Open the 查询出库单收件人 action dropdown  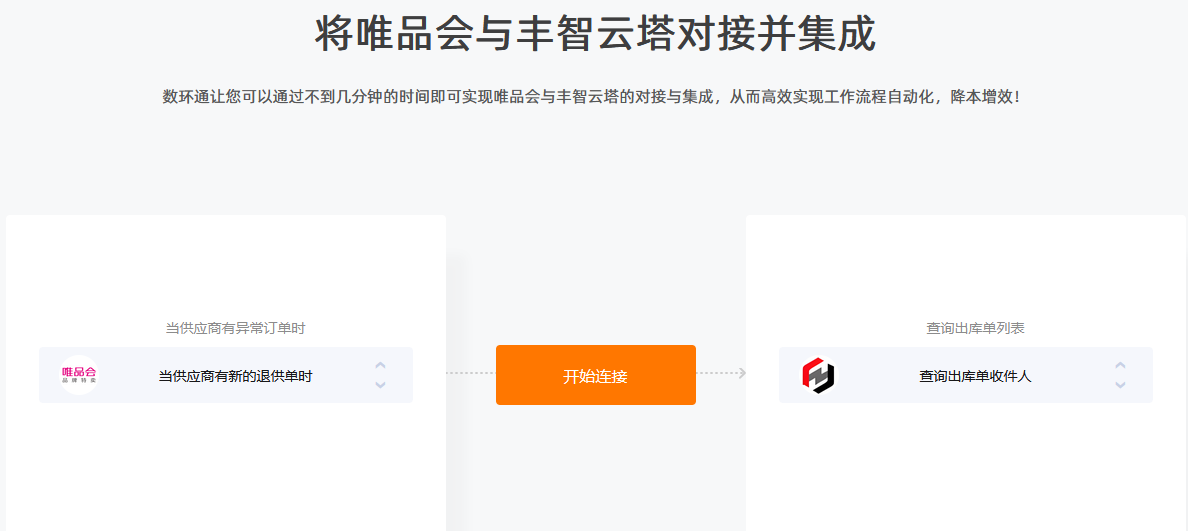[965, 375]
